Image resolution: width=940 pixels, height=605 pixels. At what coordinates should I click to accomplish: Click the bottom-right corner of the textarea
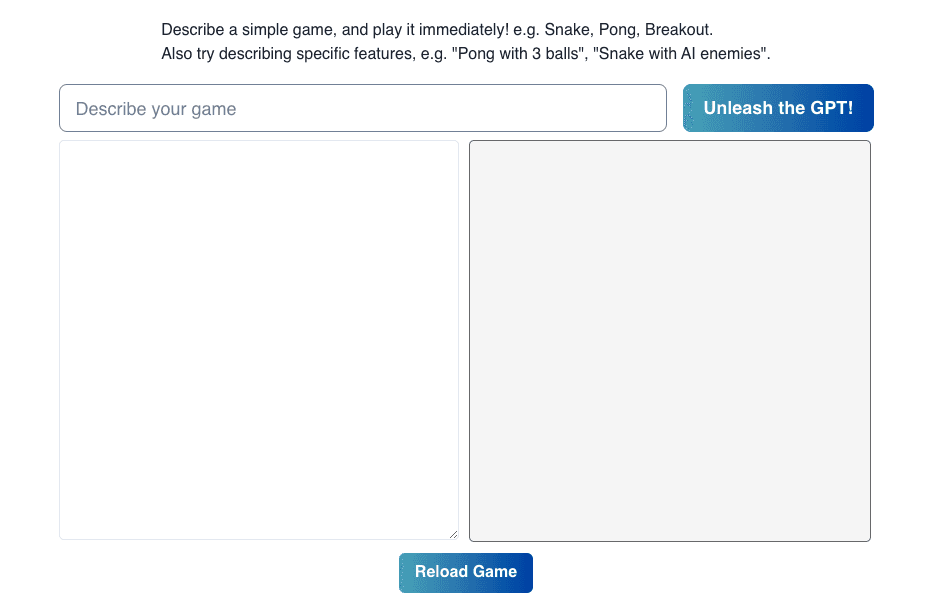453,535
